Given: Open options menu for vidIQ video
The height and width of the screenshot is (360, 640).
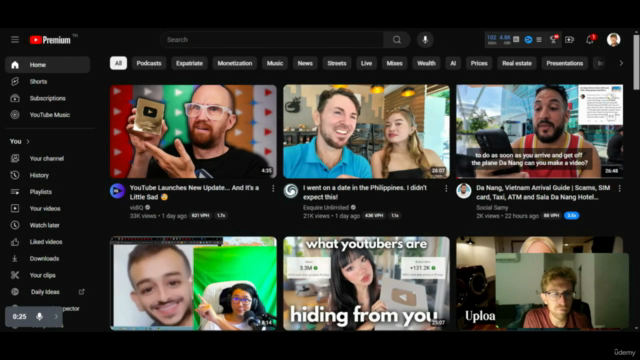Looking at the screenshot, I should click(273, 188).
